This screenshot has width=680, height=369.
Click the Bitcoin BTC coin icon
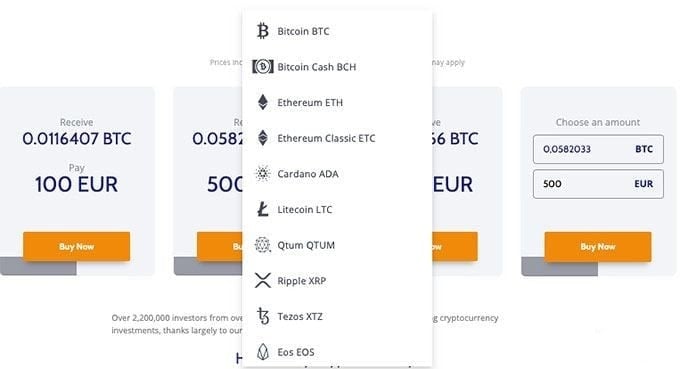click(x=262, y=31)
